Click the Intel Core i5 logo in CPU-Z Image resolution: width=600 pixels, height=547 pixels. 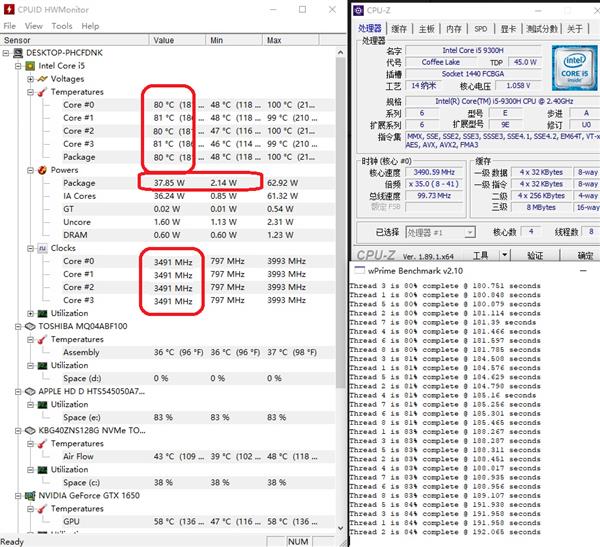click(574, 68)
